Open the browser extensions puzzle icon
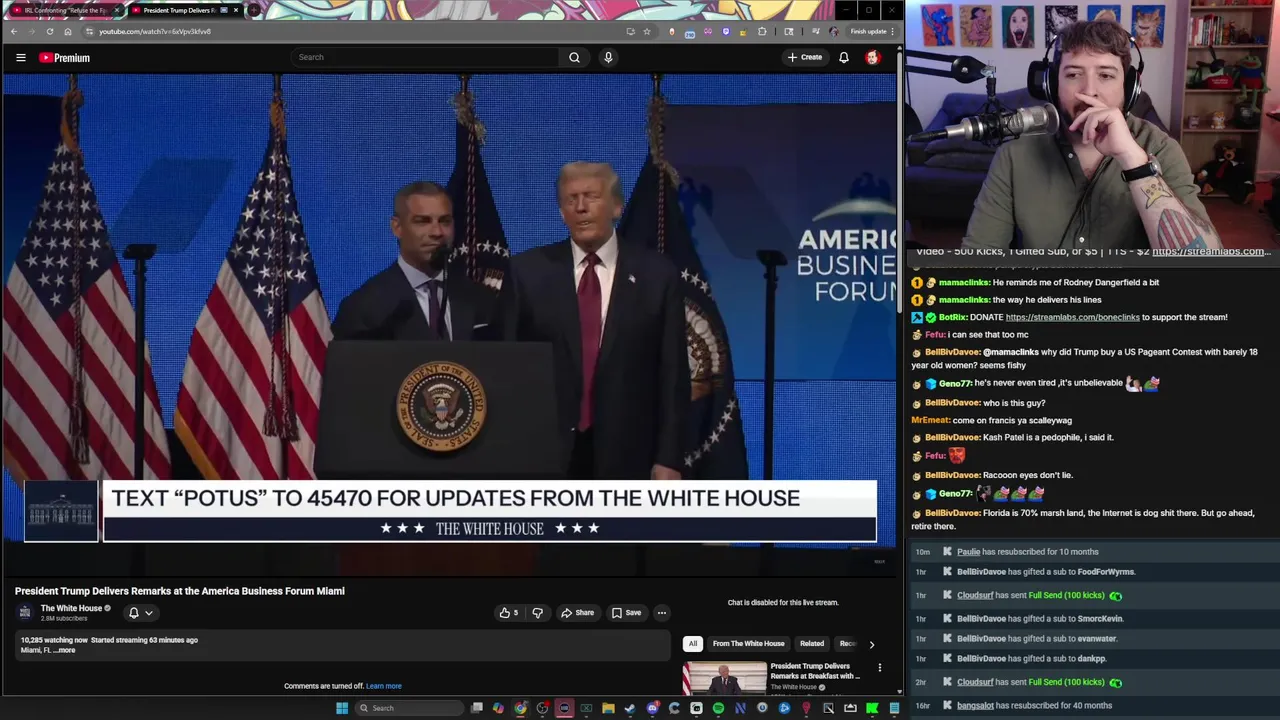The width and height of the screenshot is (1280, 720). click(762, 31)
